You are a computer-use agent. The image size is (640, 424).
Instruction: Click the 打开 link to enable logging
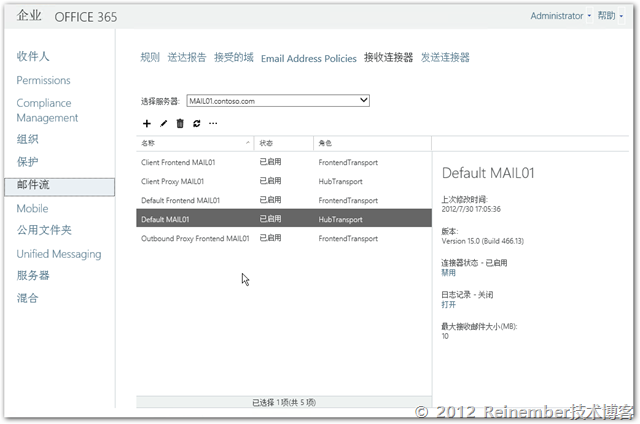pyautogui.click(x=448, y=304)
